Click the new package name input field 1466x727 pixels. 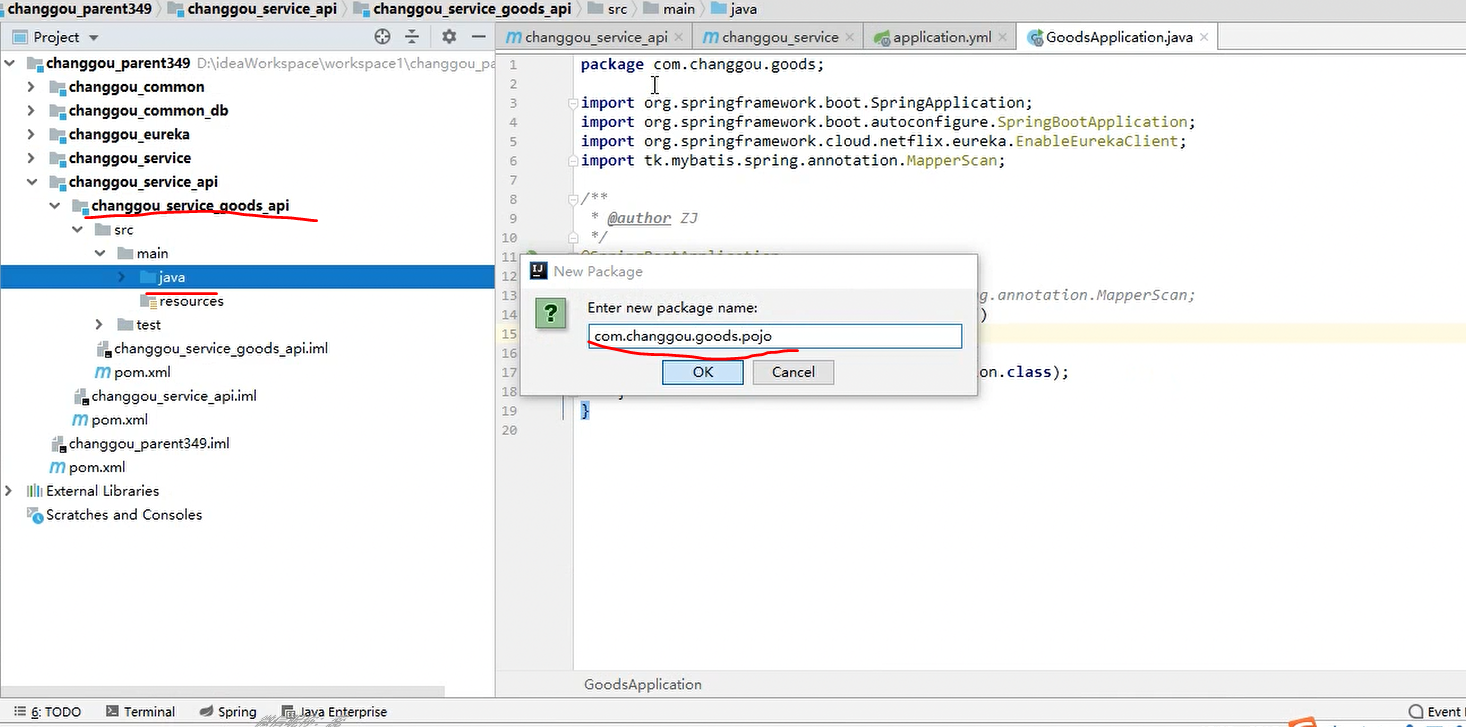tap(775, 336)
